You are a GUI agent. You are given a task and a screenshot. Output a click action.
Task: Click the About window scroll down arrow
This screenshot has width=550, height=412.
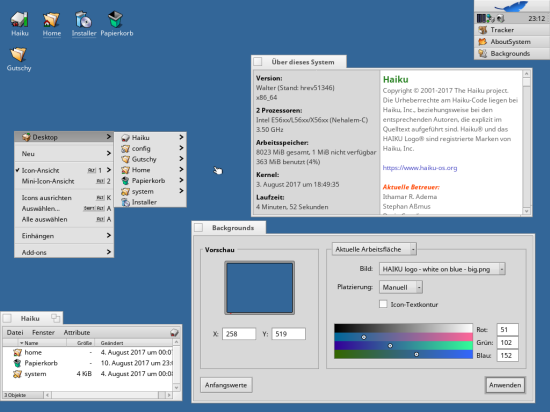[x=526, y=211]
